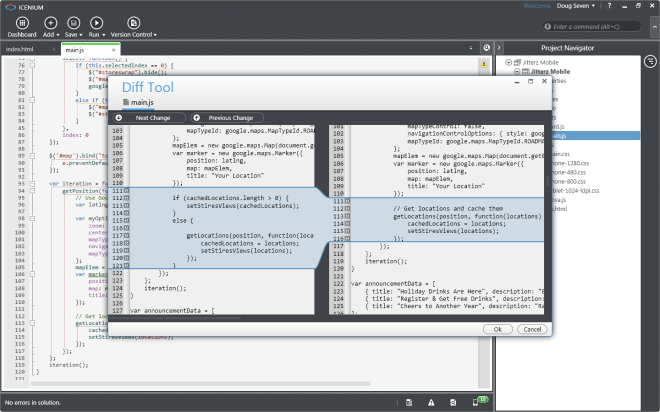Open the Doug Seven account dropdown

click(579, 7)
